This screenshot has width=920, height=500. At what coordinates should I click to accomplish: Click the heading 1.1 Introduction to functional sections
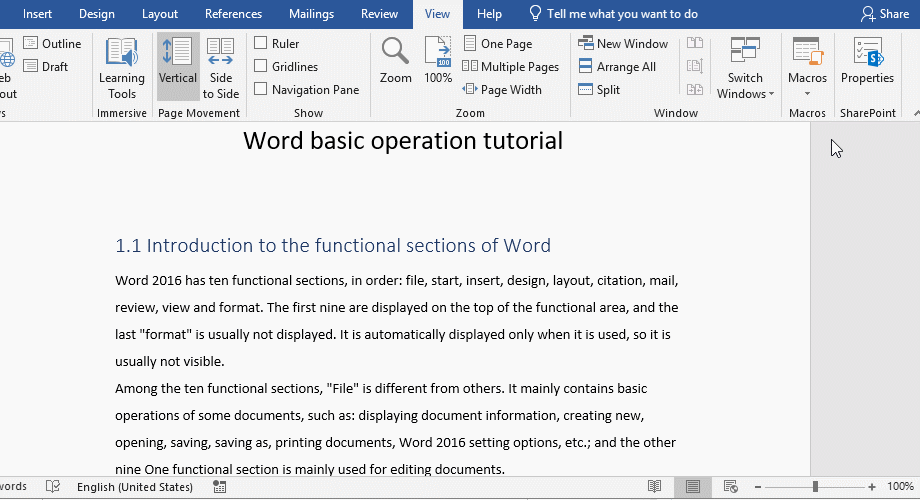[x=333, y=245]
